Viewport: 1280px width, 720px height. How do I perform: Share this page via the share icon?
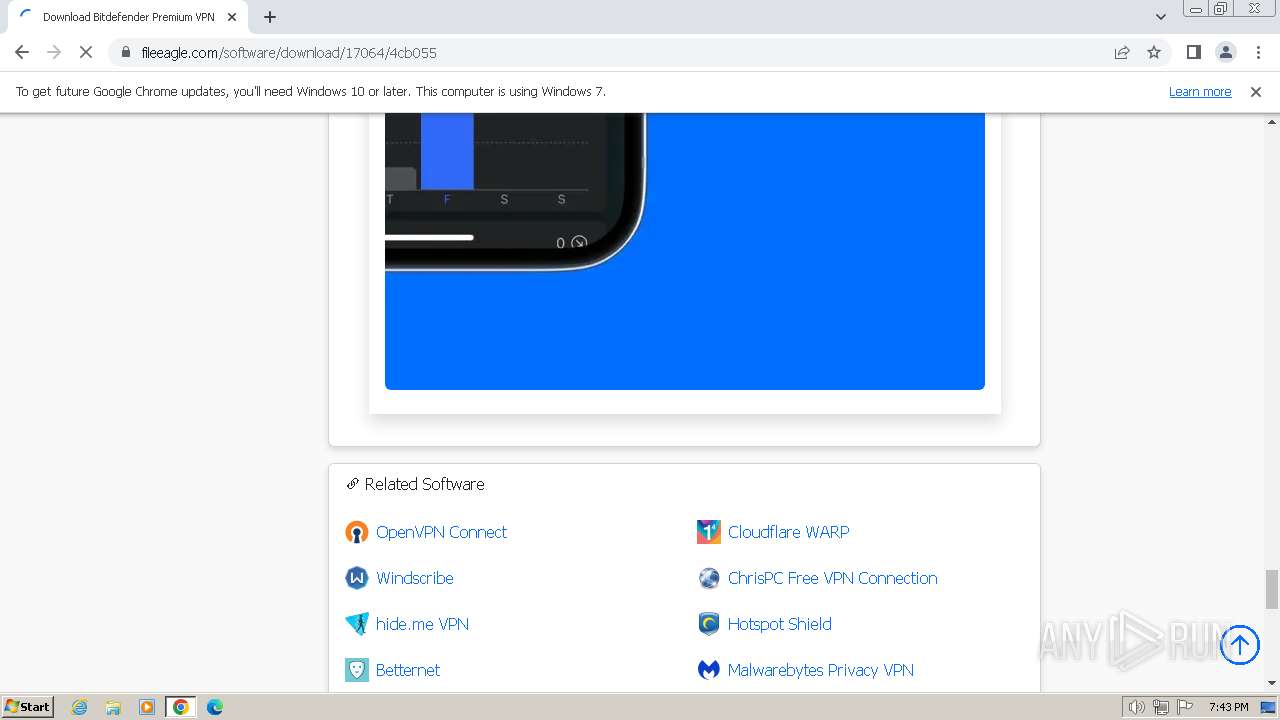[x=1122, y=52]
